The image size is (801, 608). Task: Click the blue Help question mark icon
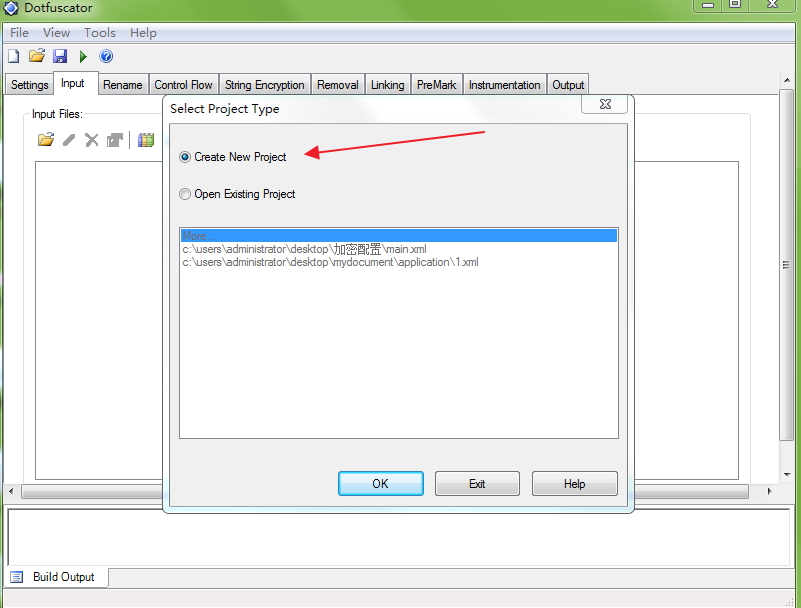point(106,56)
